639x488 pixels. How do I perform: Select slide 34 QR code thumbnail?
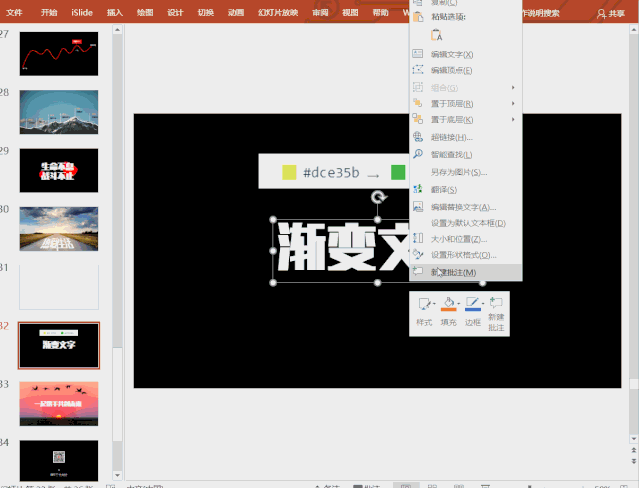[59, 461]
